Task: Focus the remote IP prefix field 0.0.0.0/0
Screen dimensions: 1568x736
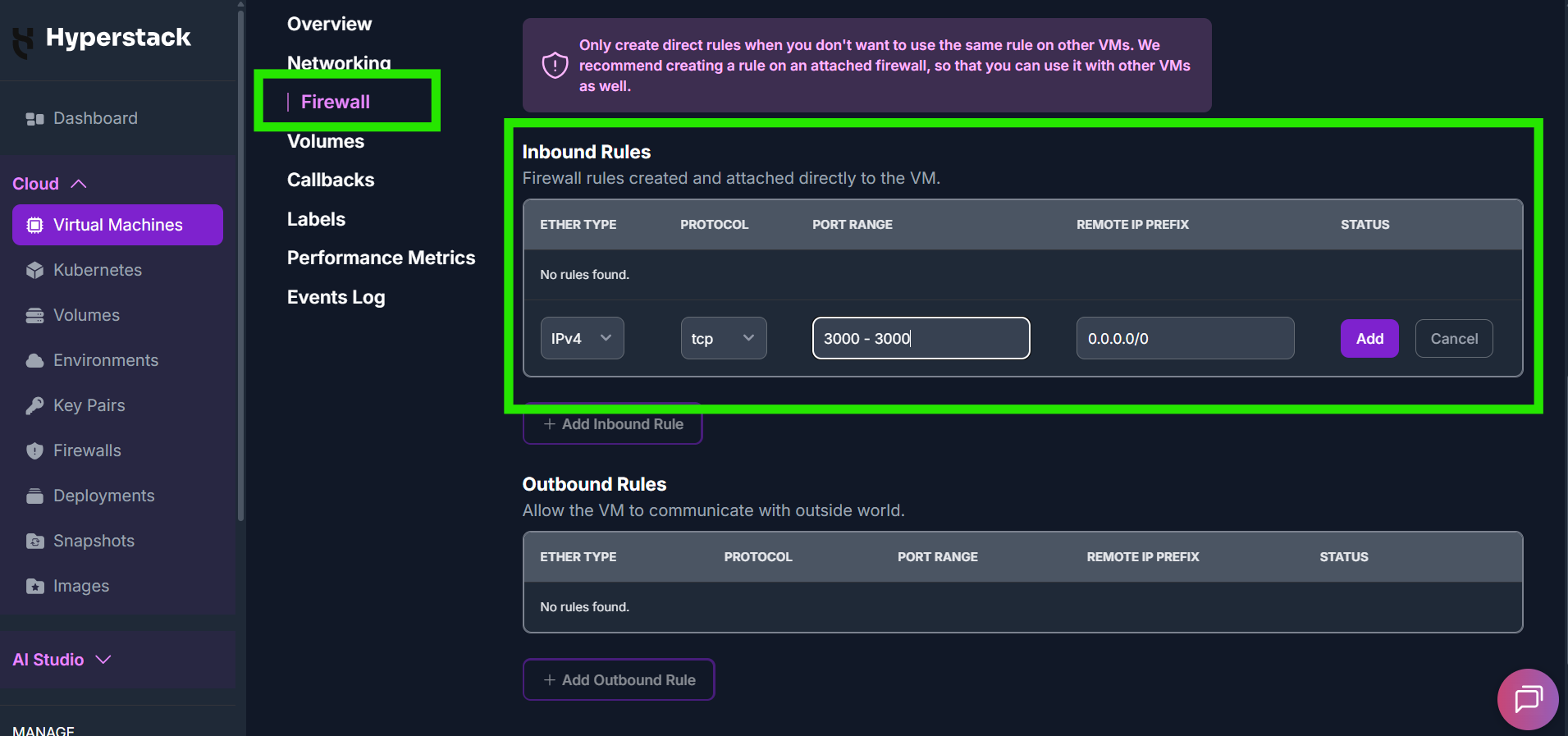Action: (1185, 338)
